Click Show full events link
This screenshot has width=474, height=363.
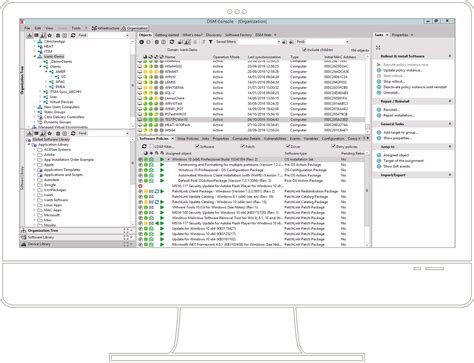point(396,166)
